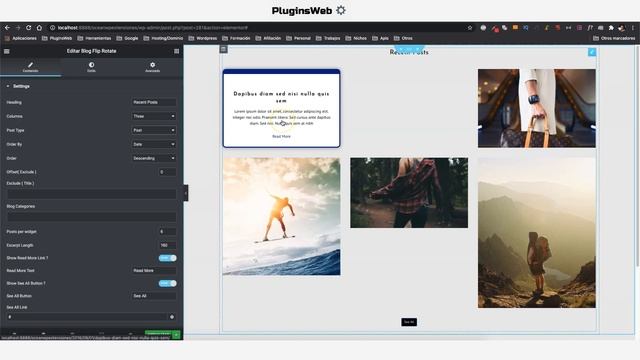Open the Otros bookmarks folder
Viewport: 640px width, 360px height.
(403, 38)
